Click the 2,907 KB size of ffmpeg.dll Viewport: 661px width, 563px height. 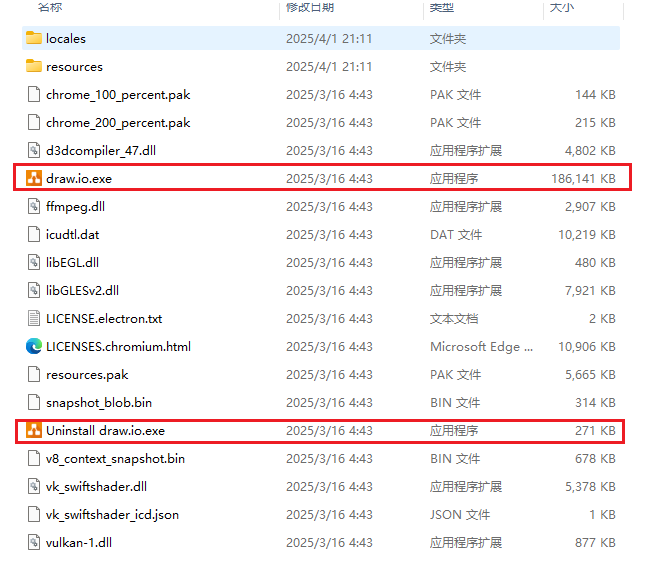[590, 206]
